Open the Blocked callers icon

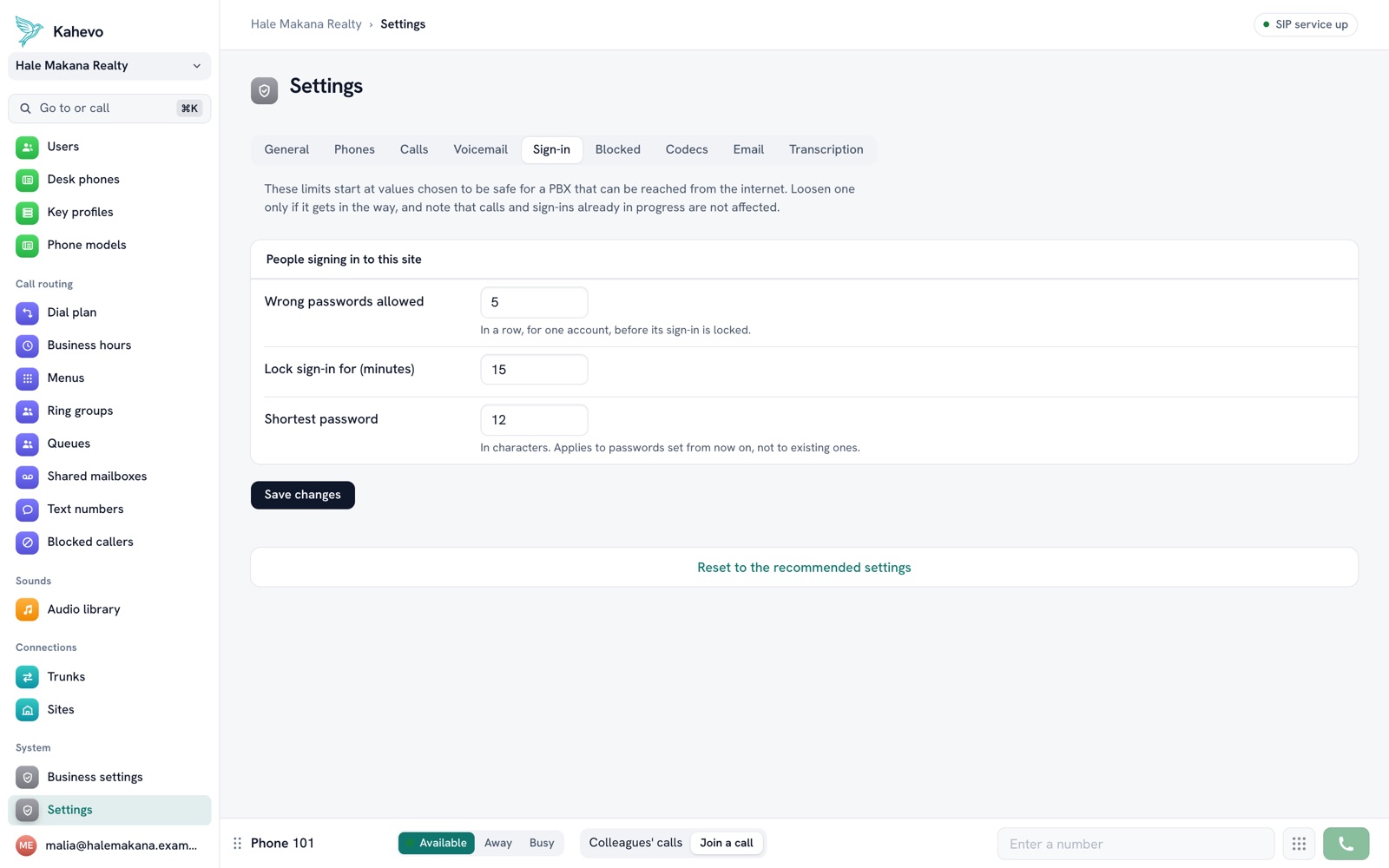[27, 542]
